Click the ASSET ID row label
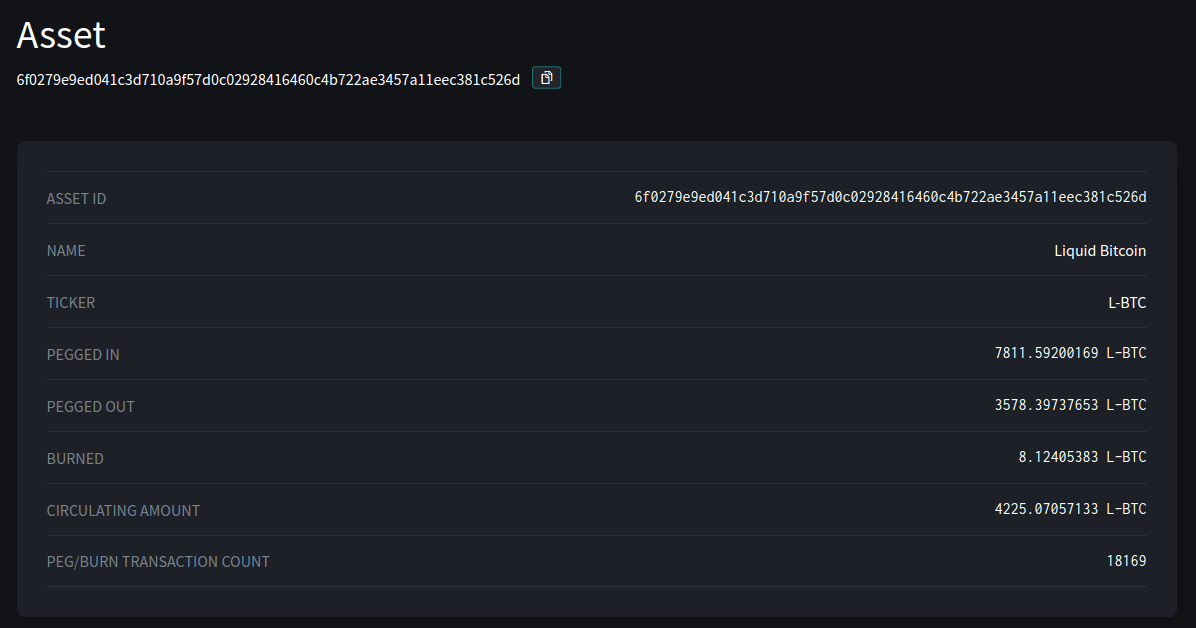Viewport: 1196px width, 628px height. [x=76, y=199]
